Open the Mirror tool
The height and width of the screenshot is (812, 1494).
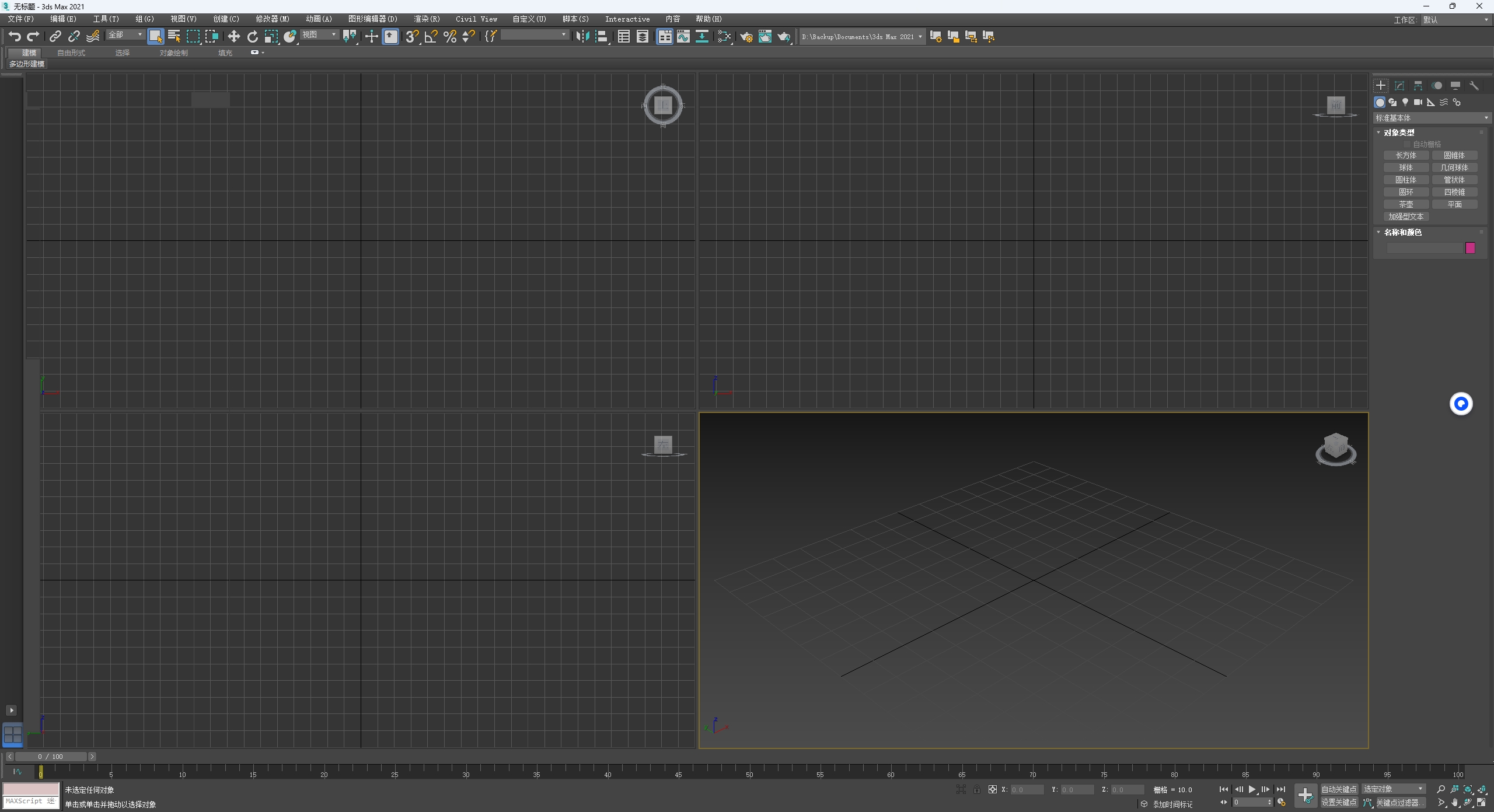point(582,37)
